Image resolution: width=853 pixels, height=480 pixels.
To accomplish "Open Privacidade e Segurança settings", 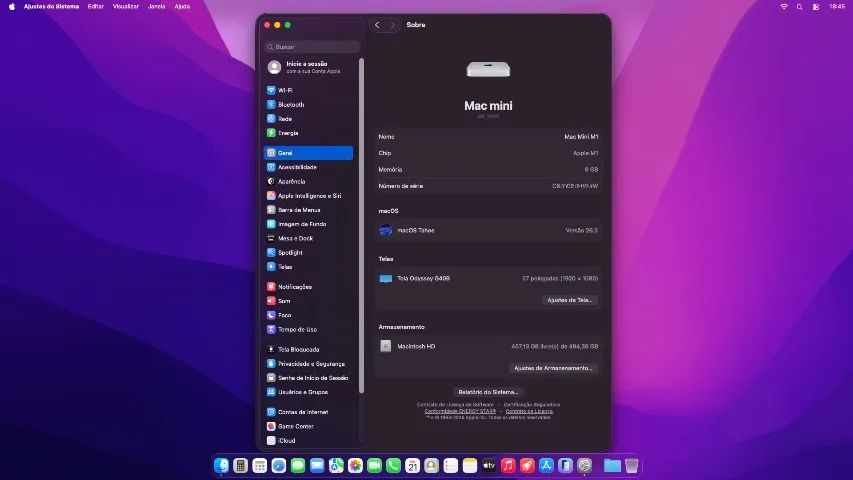I will tap(308, 364).
